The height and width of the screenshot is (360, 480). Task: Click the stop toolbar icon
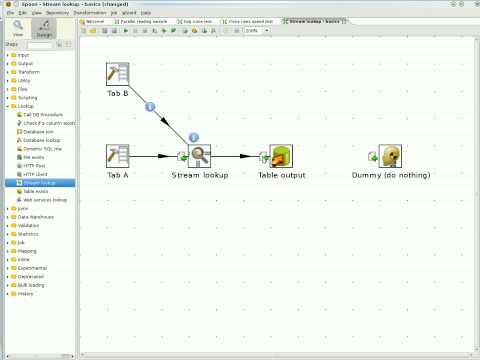[x=145, y=31]
